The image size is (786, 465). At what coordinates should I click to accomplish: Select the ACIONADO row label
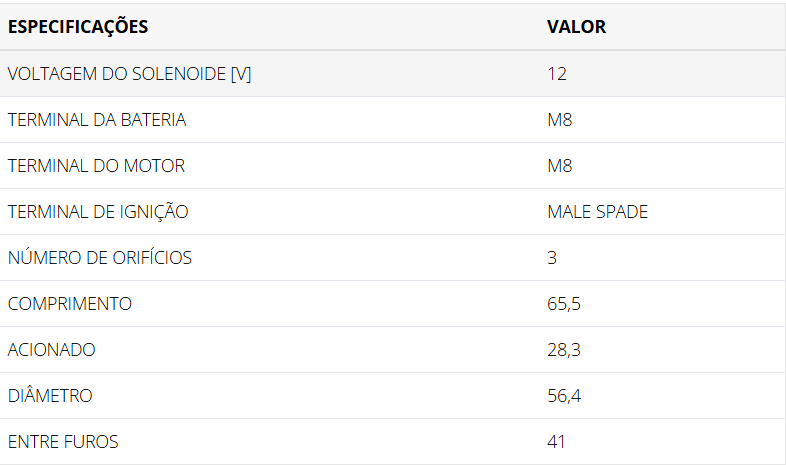[52, 350]
